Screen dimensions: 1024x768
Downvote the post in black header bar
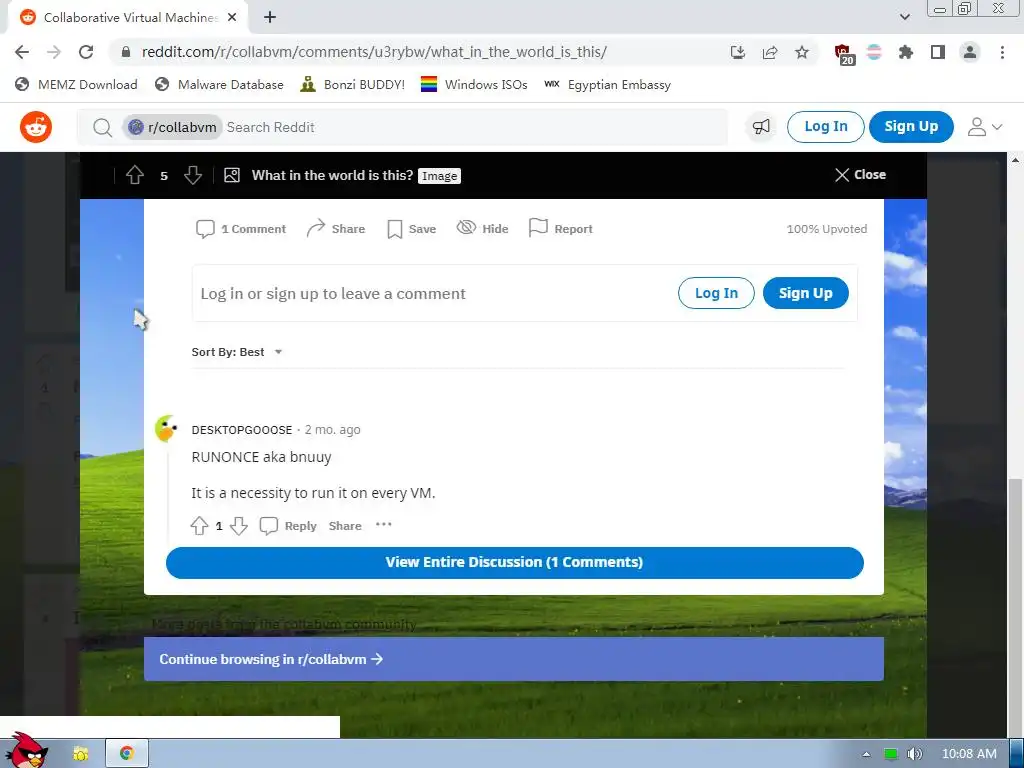click(x=193, y=175)
